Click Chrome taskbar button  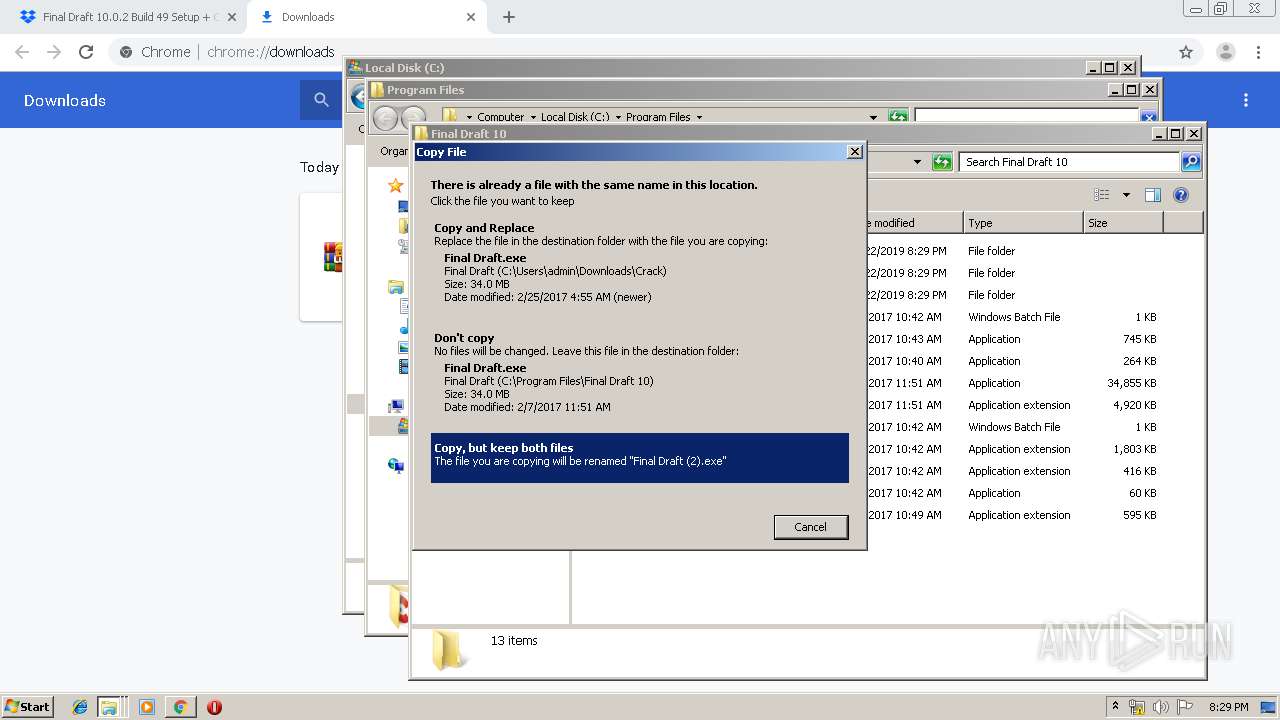[180, 707]
